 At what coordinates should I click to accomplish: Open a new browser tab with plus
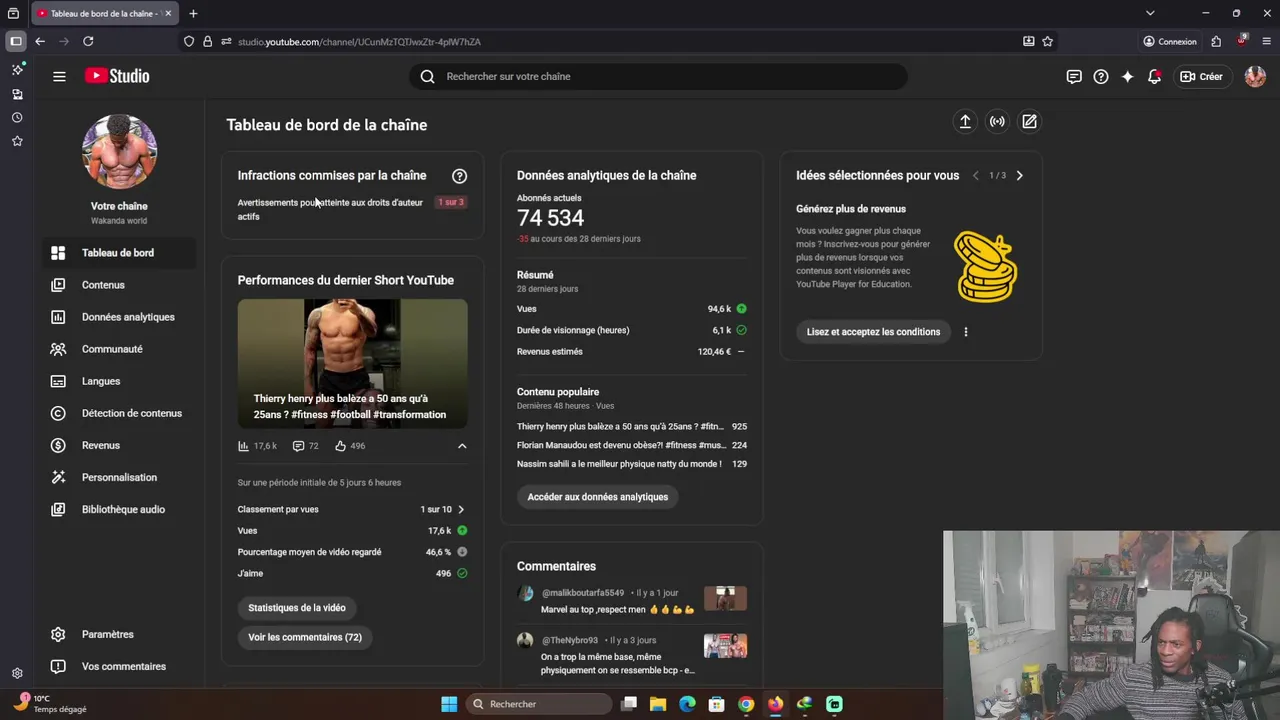(x=193, y=13)
